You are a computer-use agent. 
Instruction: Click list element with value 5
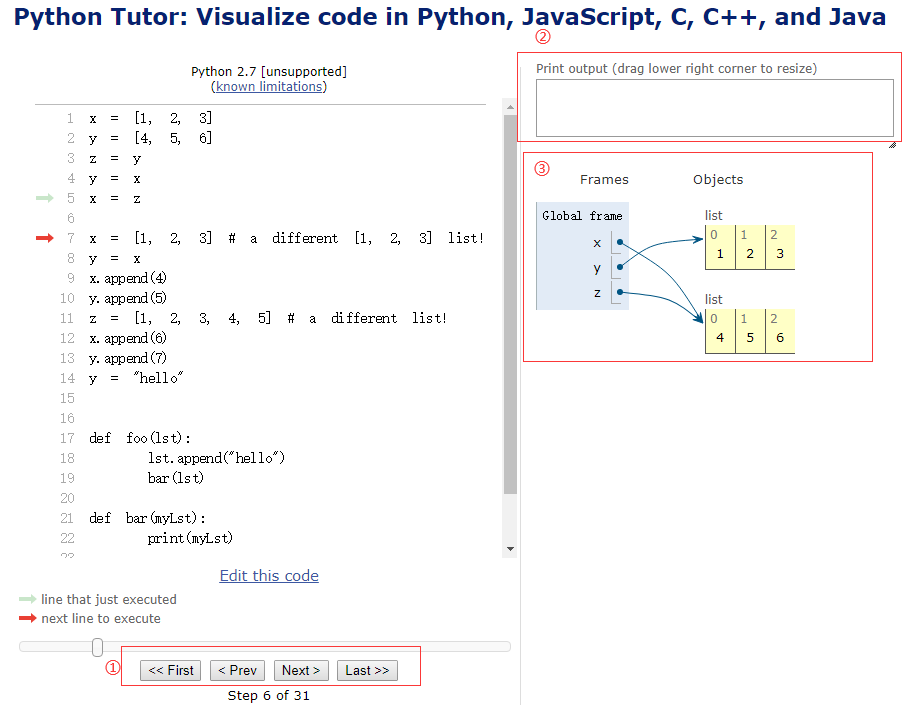click(x=750, y=331)
